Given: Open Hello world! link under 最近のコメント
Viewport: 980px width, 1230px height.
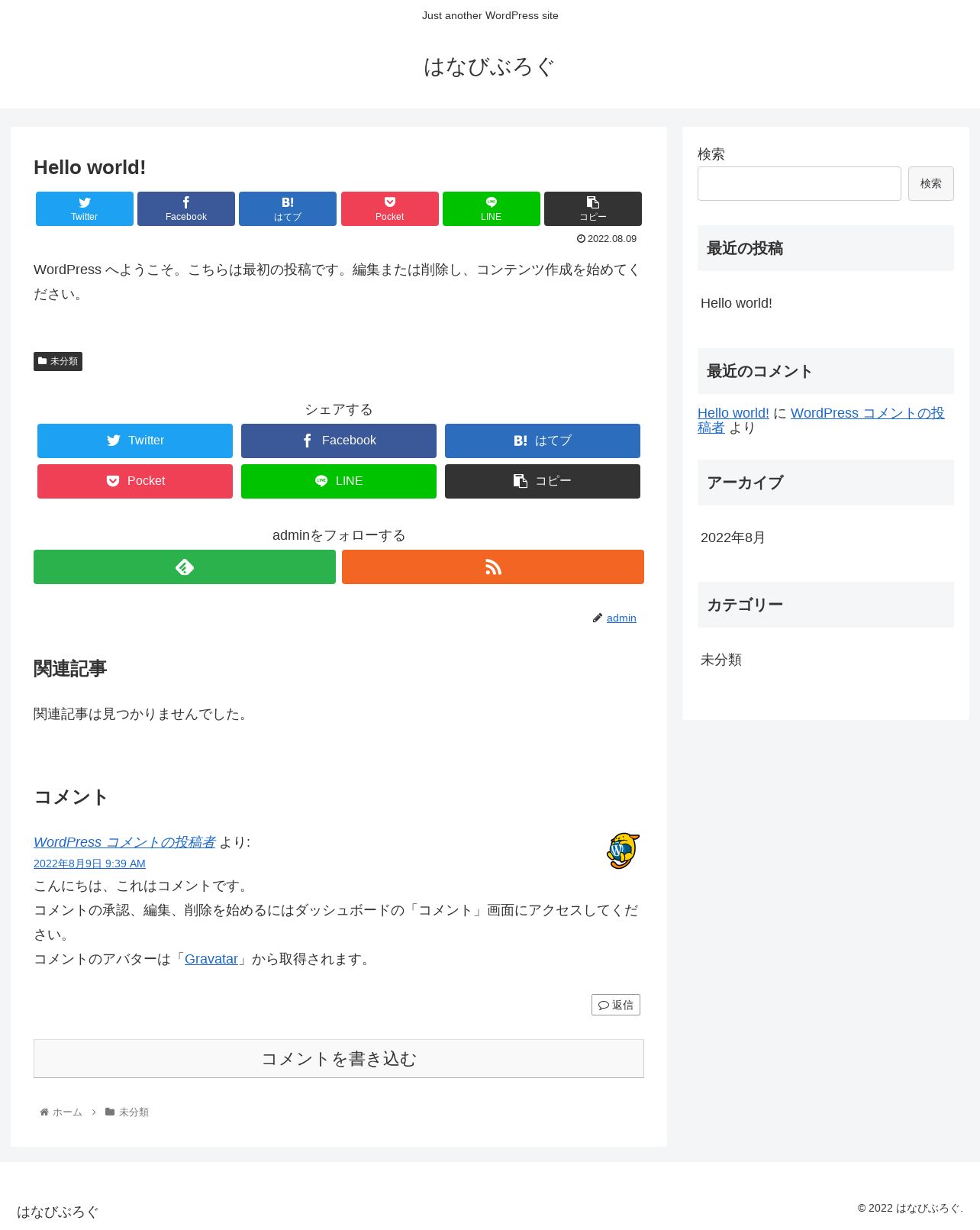Looking at the screenshot, I should point(733,413).
